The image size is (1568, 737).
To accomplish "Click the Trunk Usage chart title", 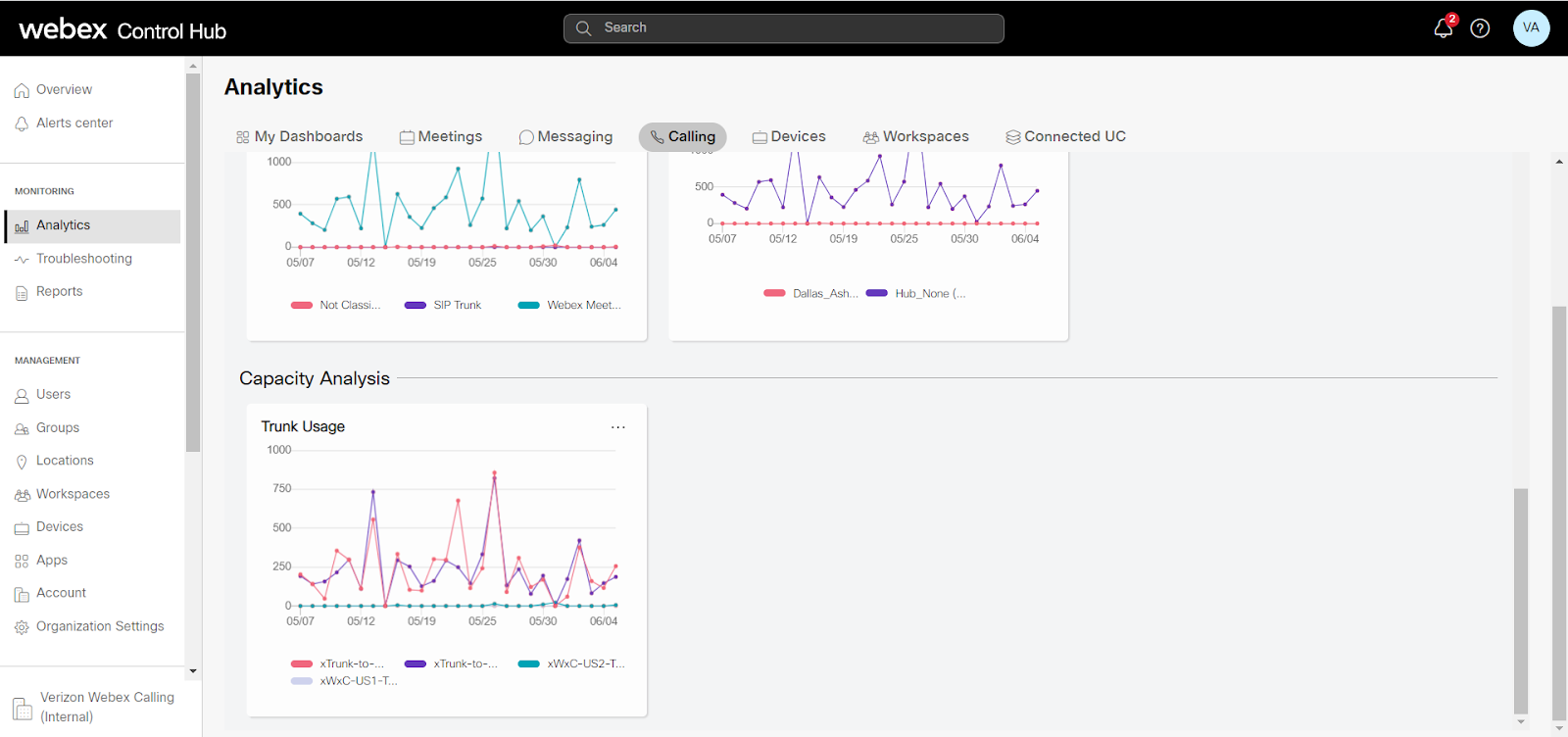I will (x=303, y=426).
